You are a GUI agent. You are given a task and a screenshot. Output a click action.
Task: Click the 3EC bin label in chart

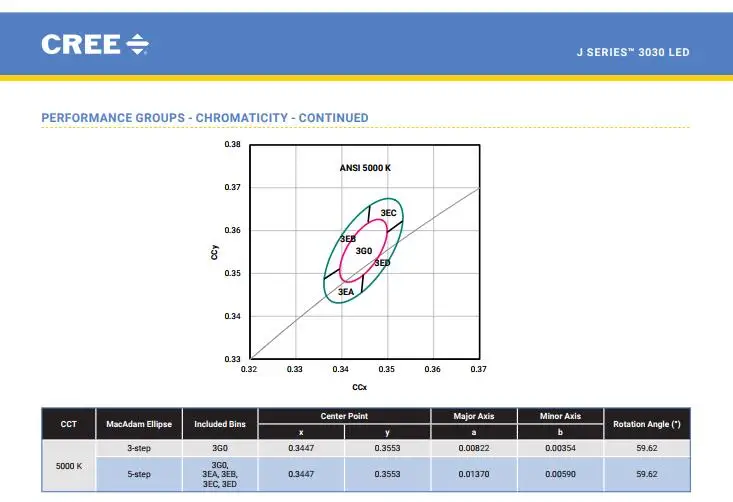click(388, 213)
